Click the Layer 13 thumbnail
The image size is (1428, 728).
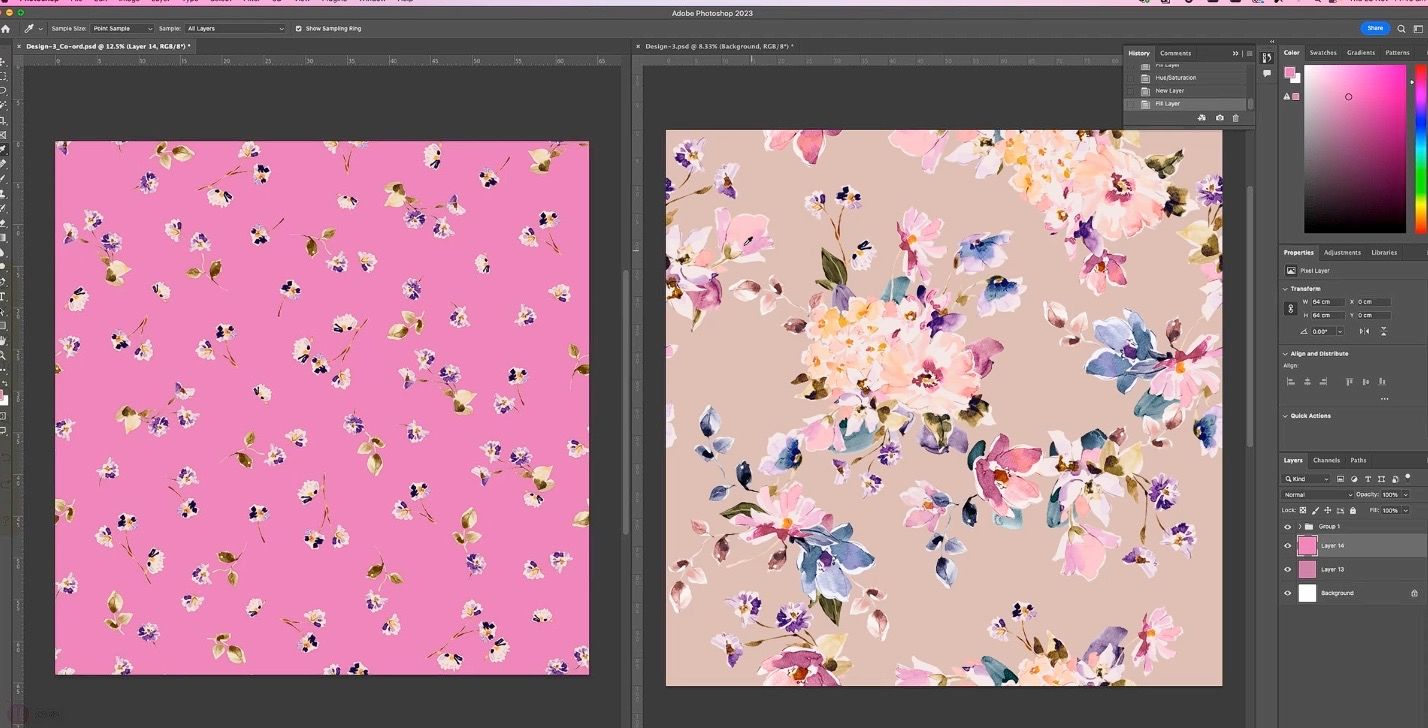tap(1307, 569)
